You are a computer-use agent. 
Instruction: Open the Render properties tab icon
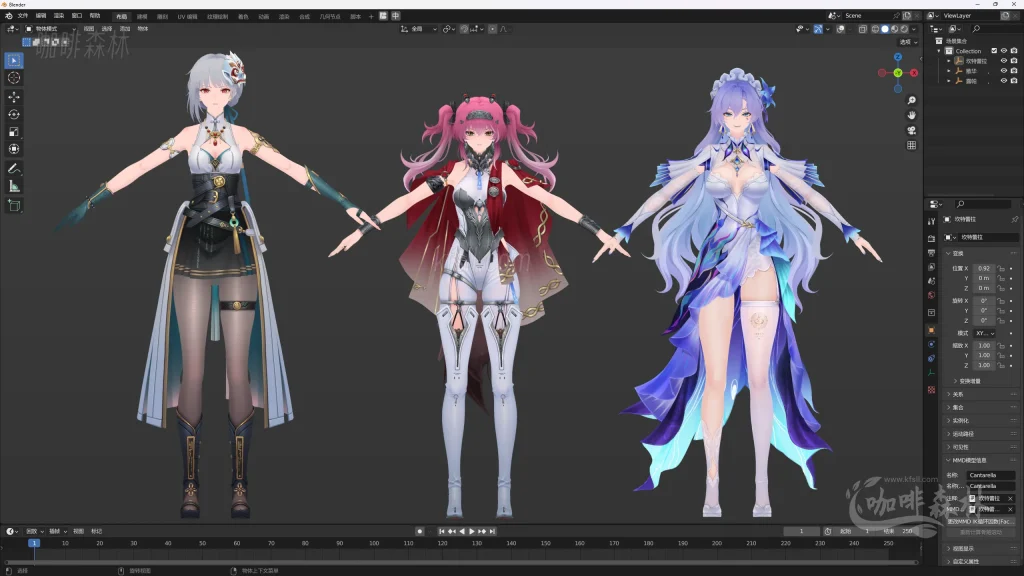coord(931,238)
